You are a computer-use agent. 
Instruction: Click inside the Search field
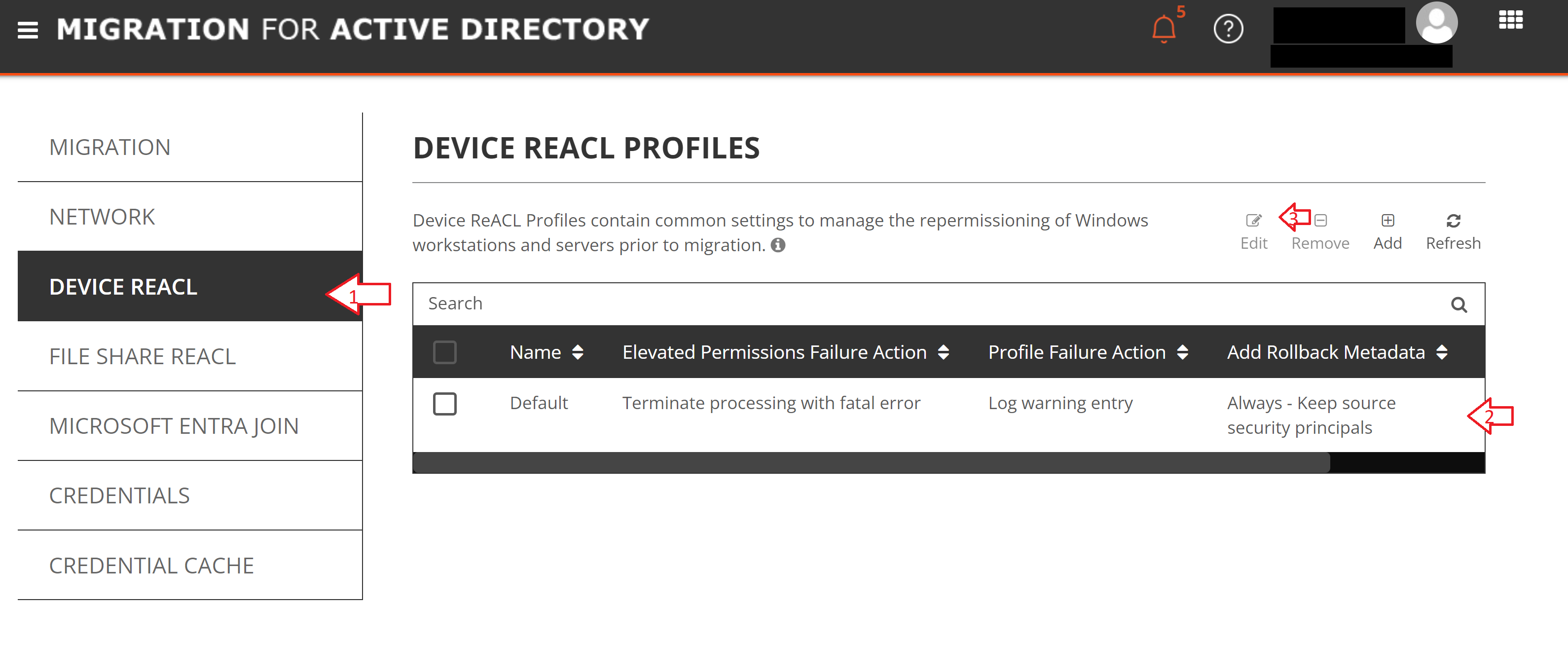pos(730,304)
